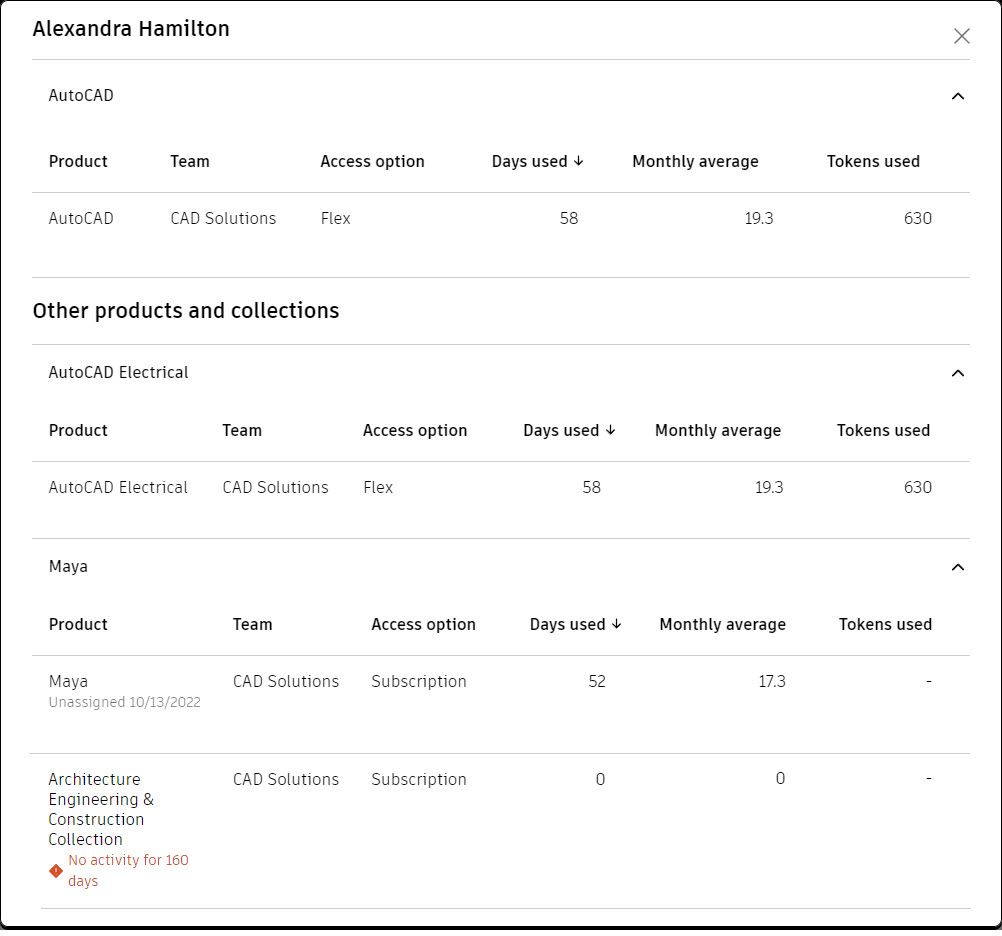Click 52 days used in Maya row
The image size is (1002, 936).
click(x=597, y=682)
